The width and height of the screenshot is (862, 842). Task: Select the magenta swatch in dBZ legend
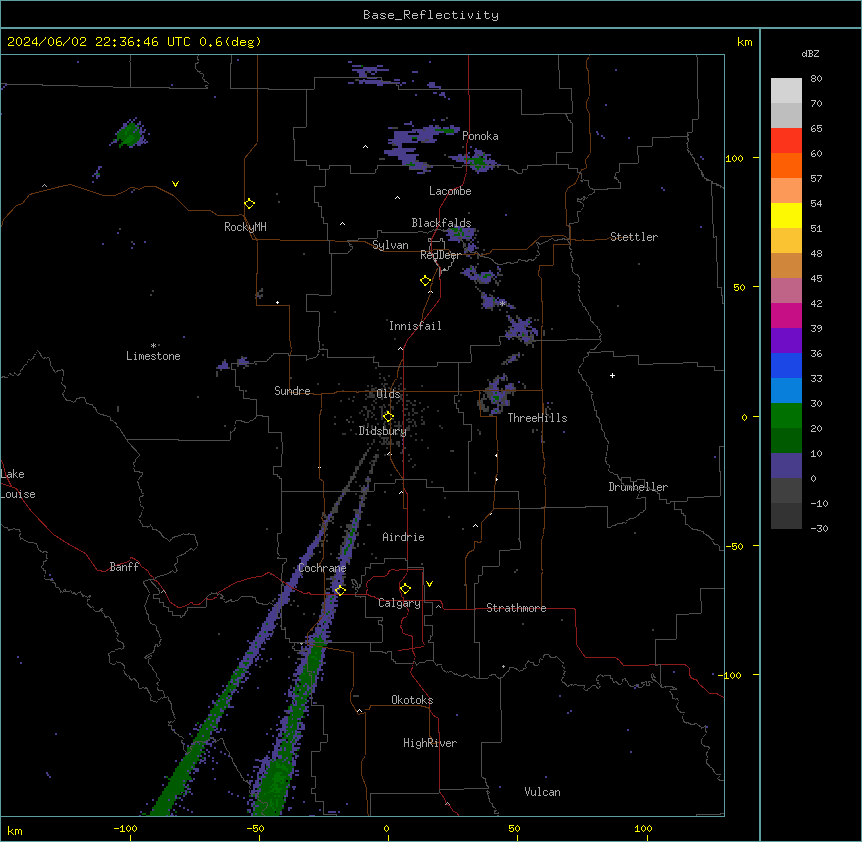click(786, 315)
